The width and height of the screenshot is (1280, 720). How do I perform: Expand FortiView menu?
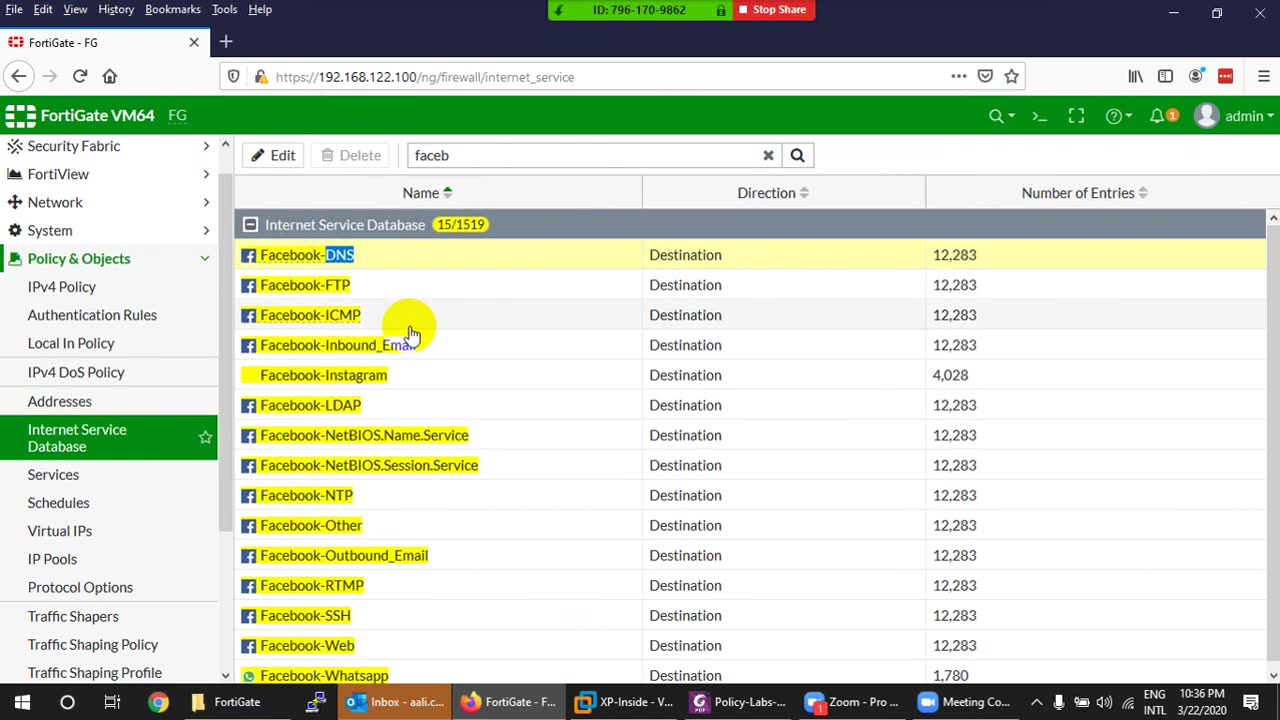point(108,174)
